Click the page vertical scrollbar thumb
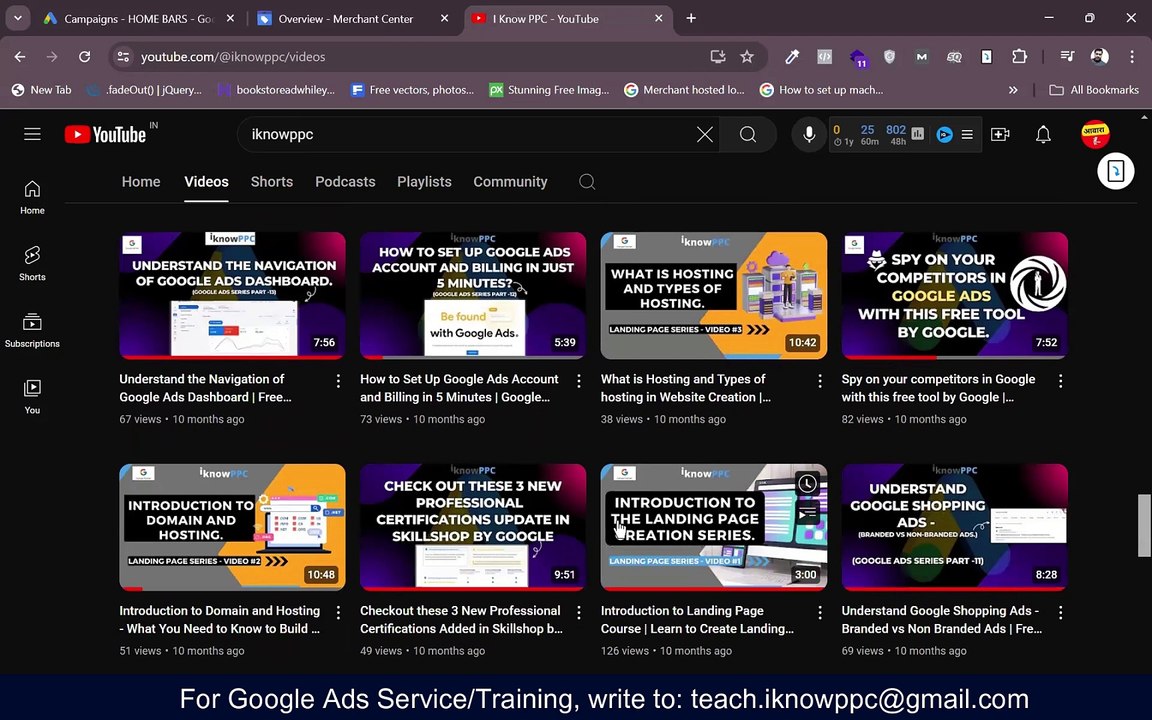Screen dimensions: 1152x720 click(1144, 525)
